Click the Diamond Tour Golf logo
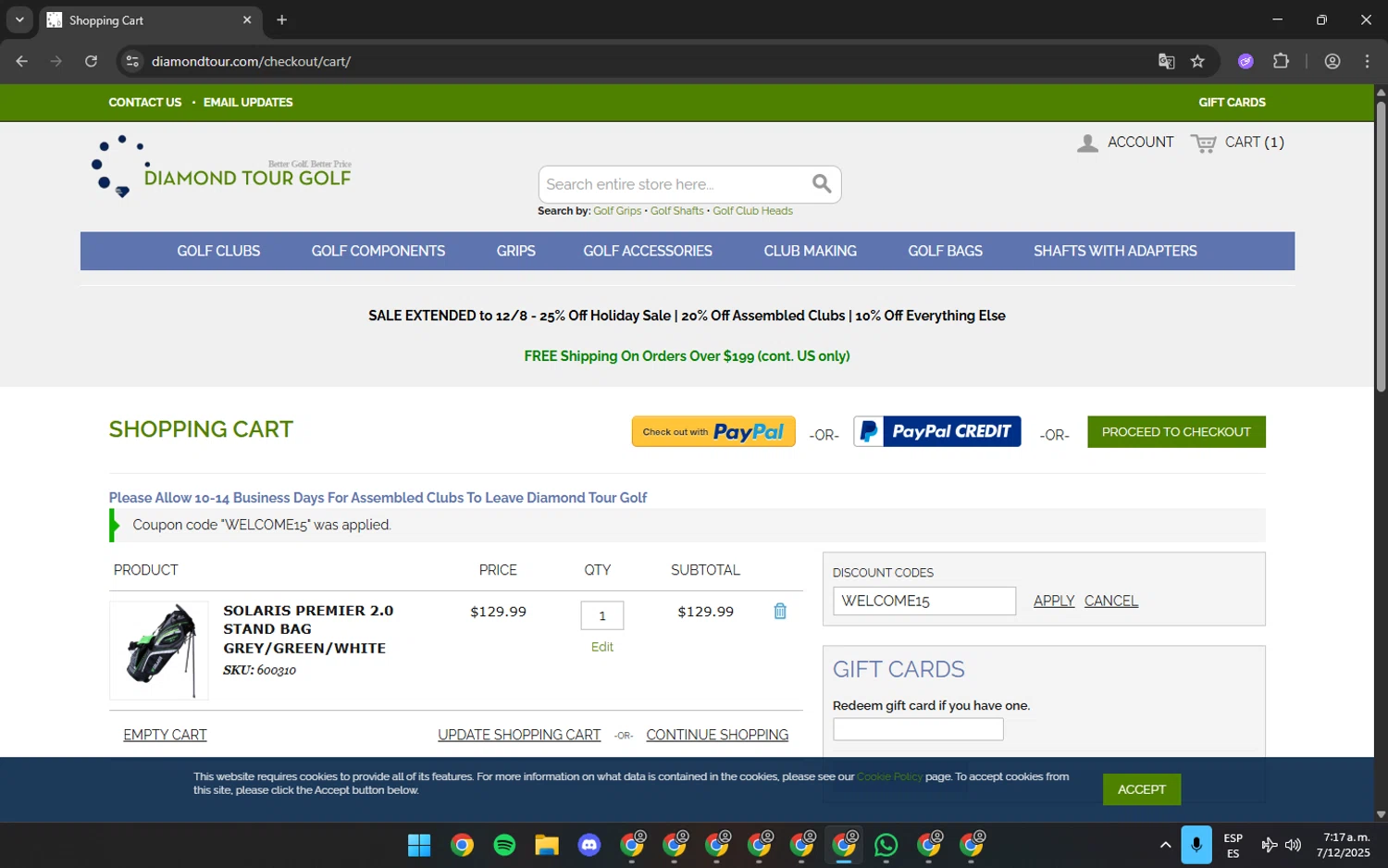1388x868 pixels. (x=221, y=167)
